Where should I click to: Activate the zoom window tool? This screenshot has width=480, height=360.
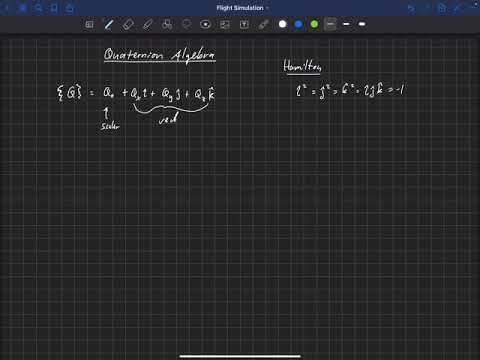click(89, 24)
